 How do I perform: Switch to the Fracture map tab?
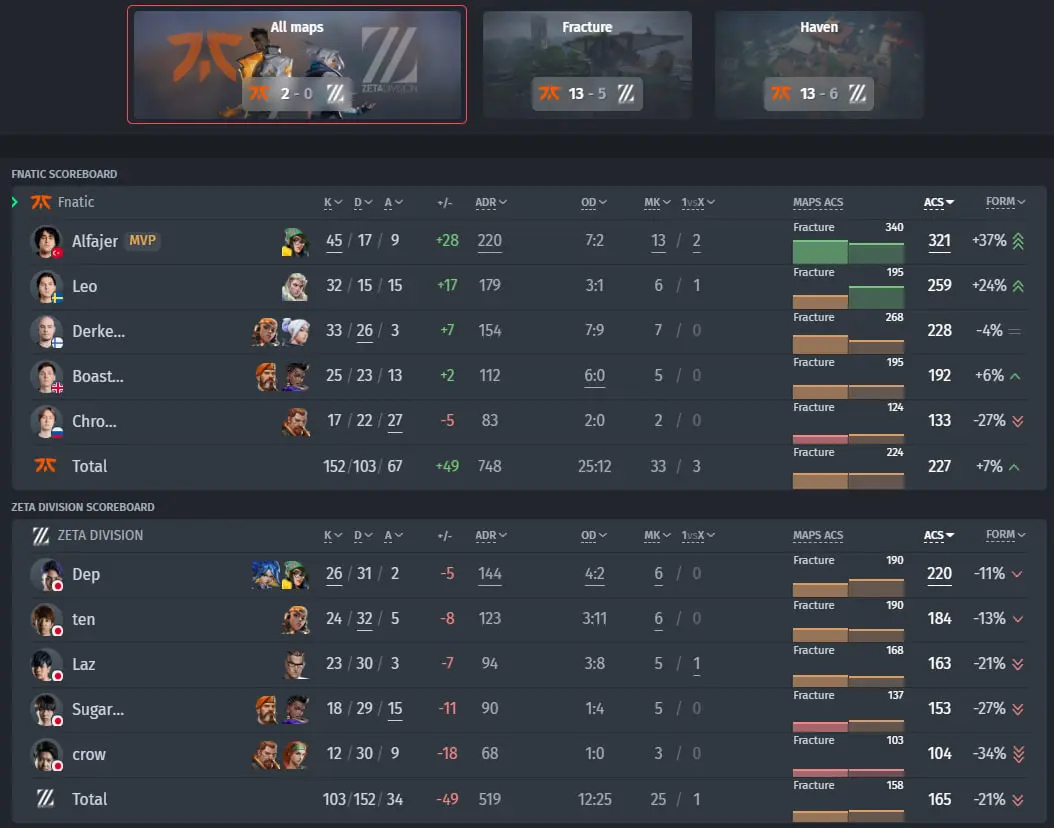(587, 65)
